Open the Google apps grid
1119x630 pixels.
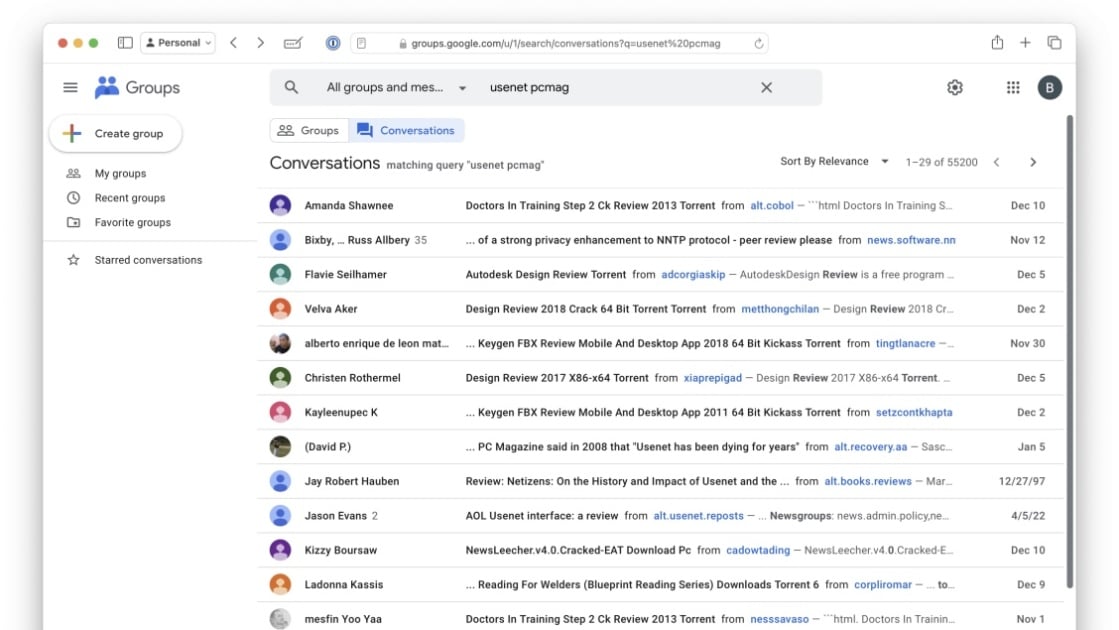pos(1012,88)
